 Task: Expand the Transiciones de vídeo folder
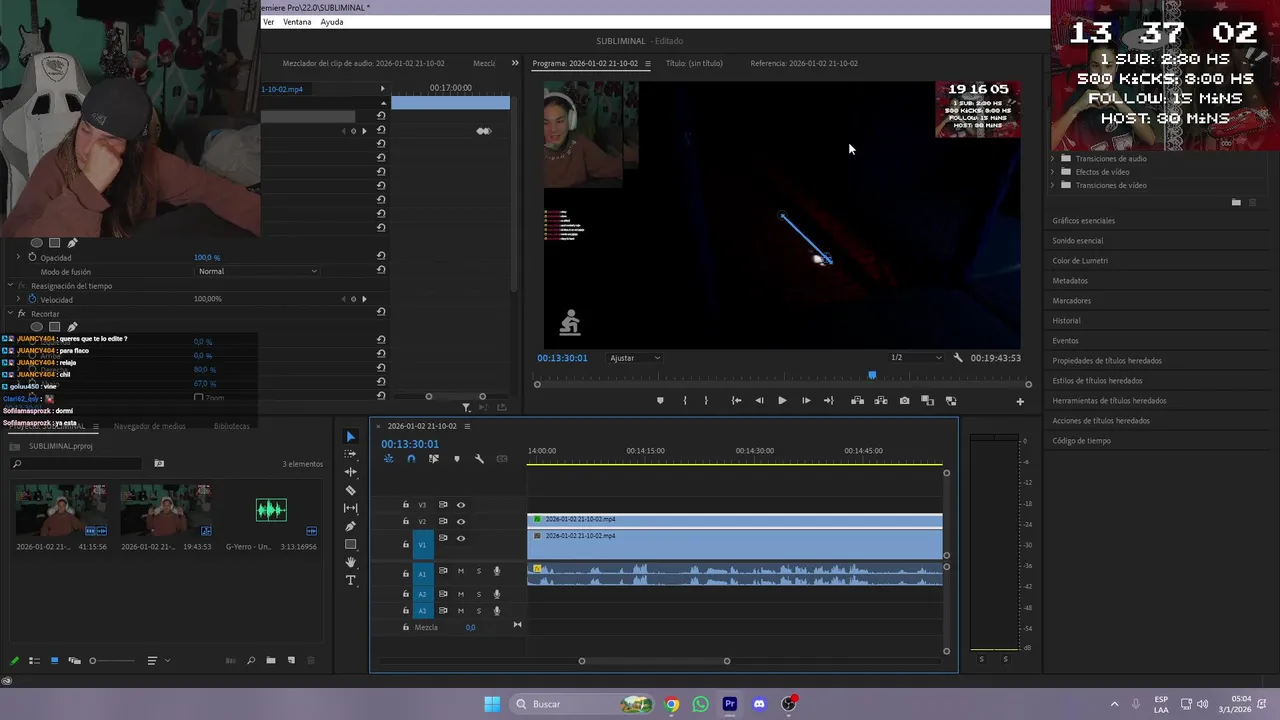[x=1053, y=185]
